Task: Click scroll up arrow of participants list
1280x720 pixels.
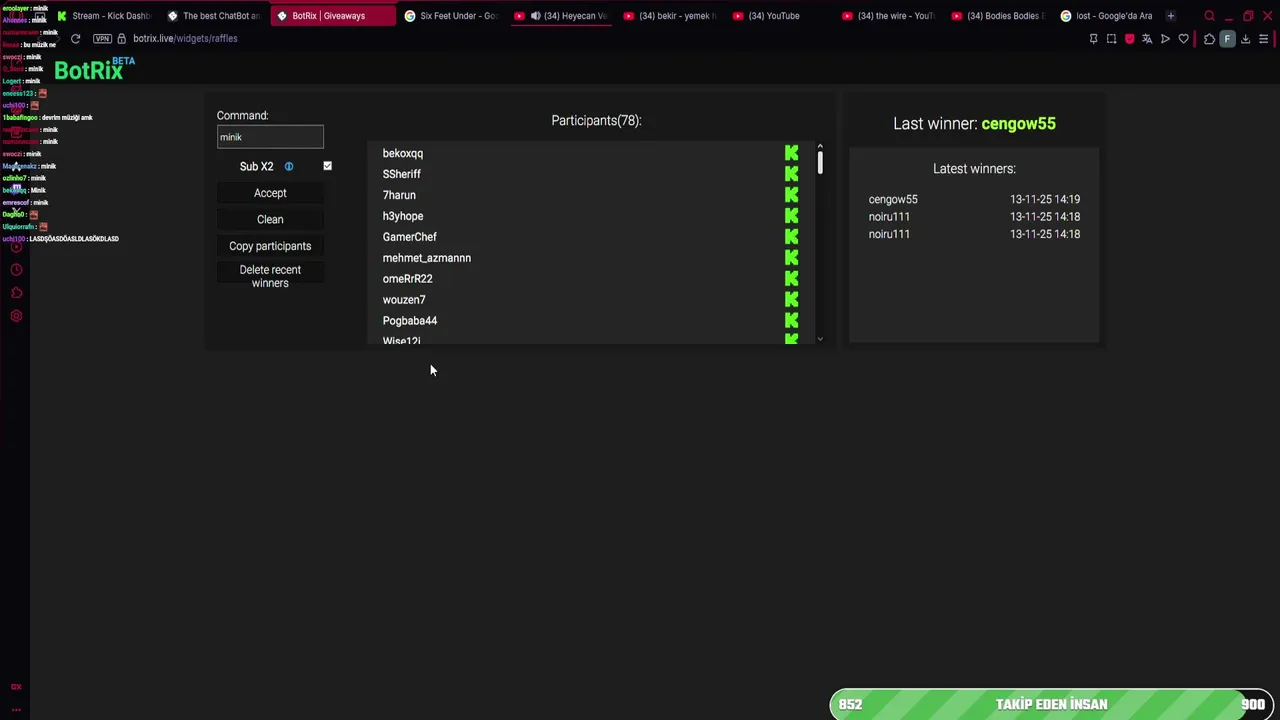Action: point(820,147)
